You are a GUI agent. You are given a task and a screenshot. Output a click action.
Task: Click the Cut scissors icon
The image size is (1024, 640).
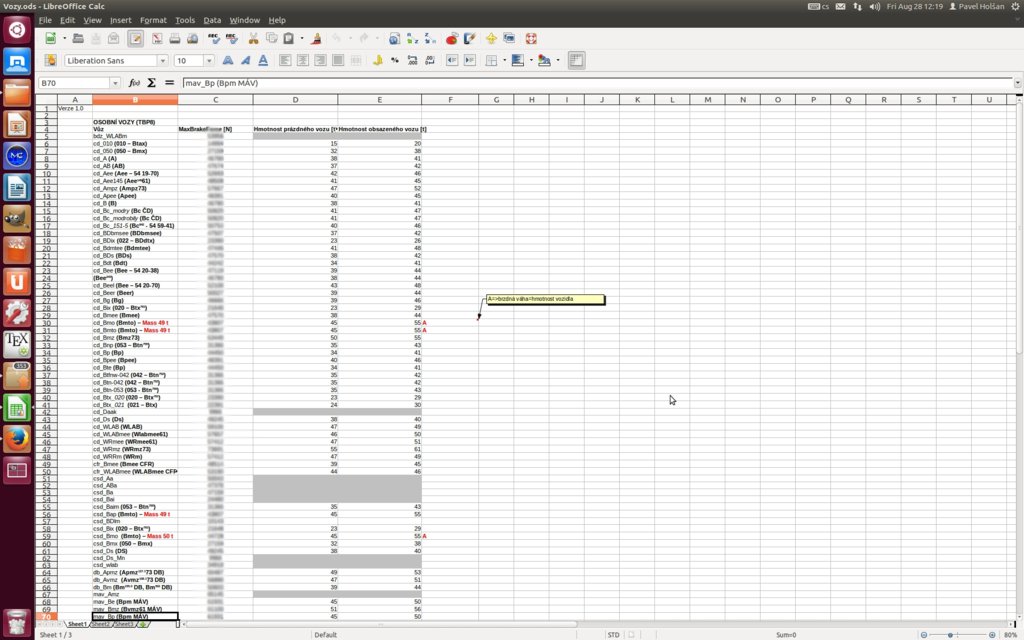253,39
